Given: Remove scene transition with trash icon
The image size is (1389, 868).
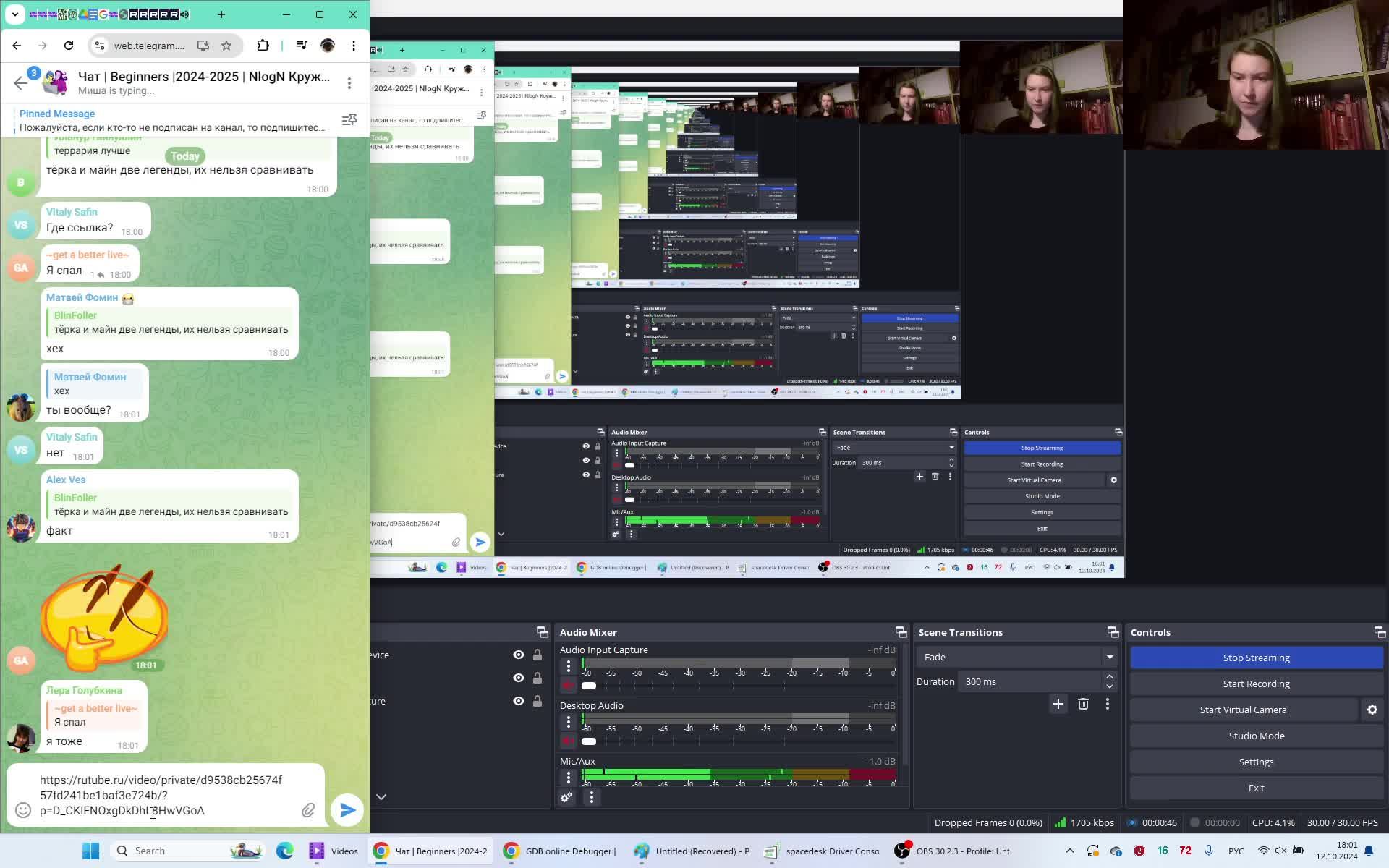Looking at the screenshot, I should [1083, 704].
